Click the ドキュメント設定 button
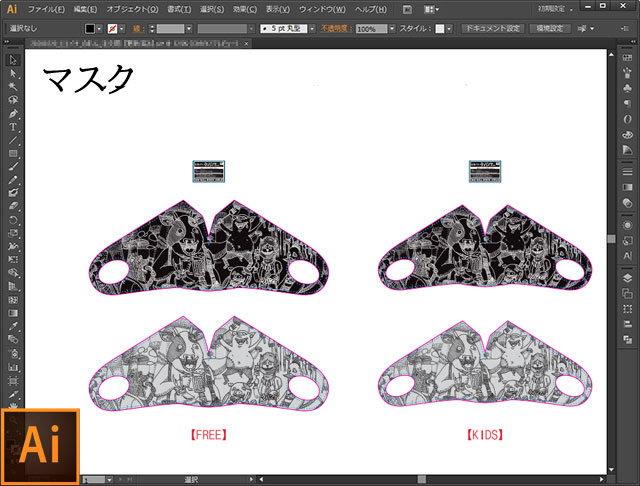 493,29
